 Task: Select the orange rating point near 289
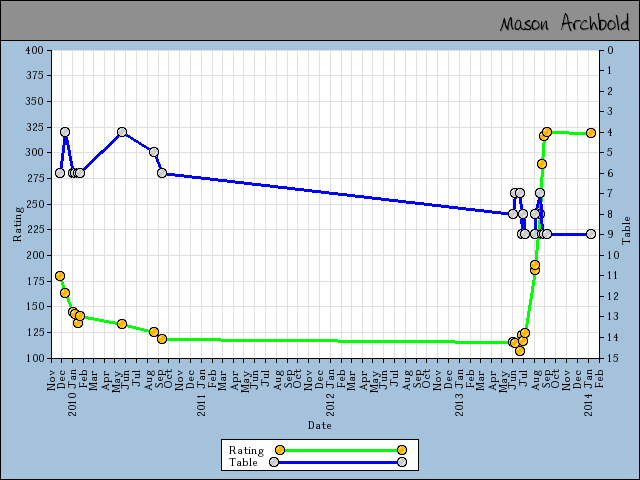click(542, 164)
